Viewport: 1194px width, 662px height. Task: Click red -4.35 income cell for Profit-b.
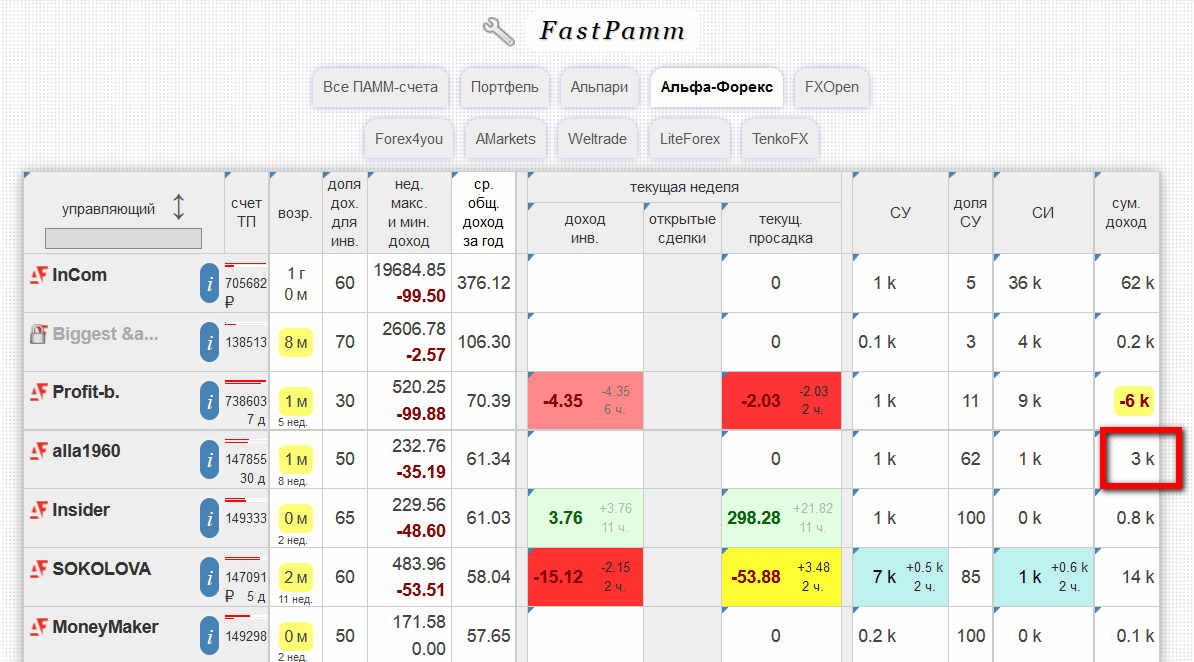pyautogui.click(x=585, y=401)
